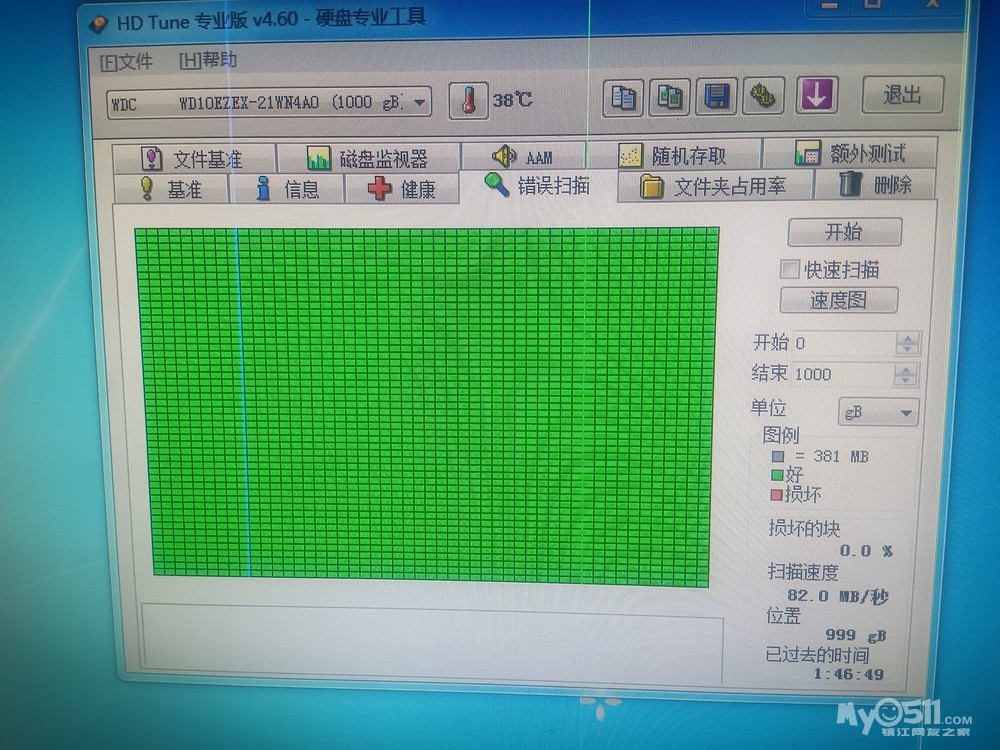
Task: Switch to the 磁盘监视器 disk monitor tab
Action: point(368,158)
